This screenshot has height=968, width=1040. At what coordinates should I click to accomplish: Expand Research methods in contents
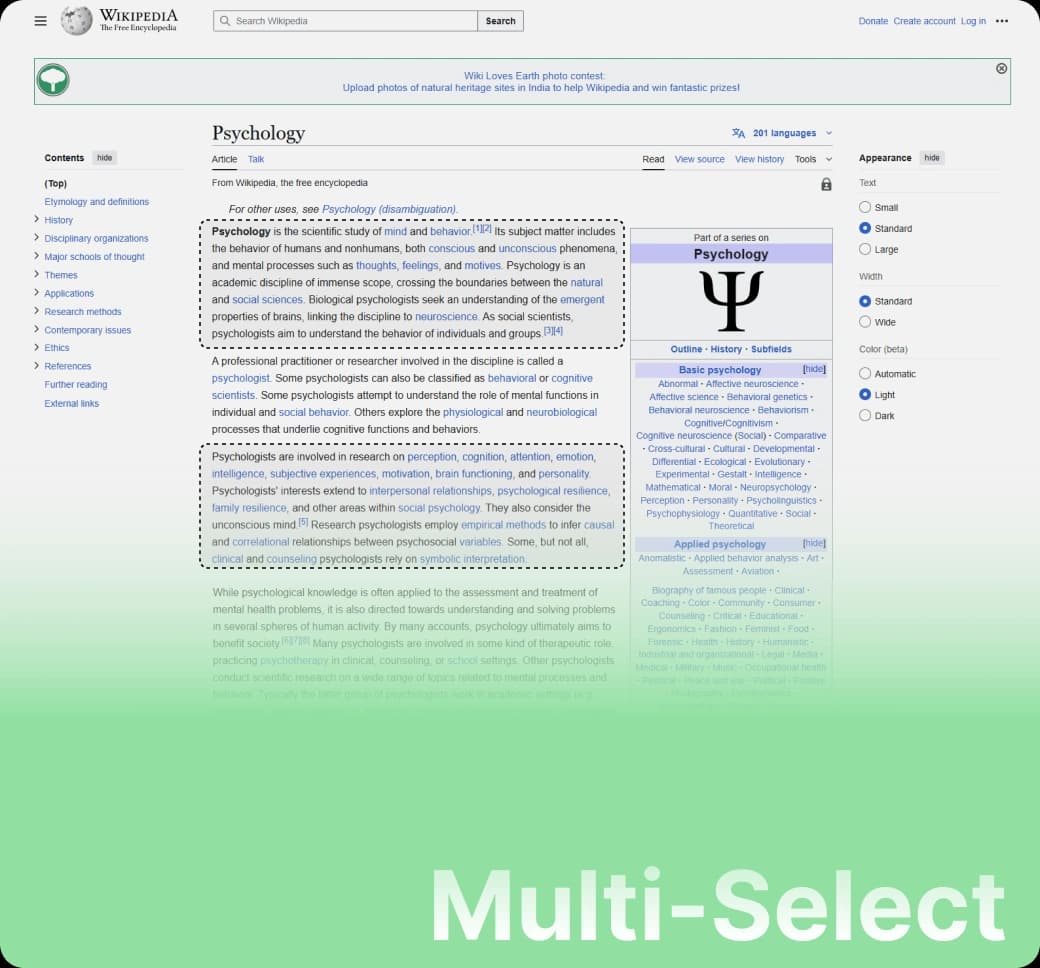pos(36,311)
